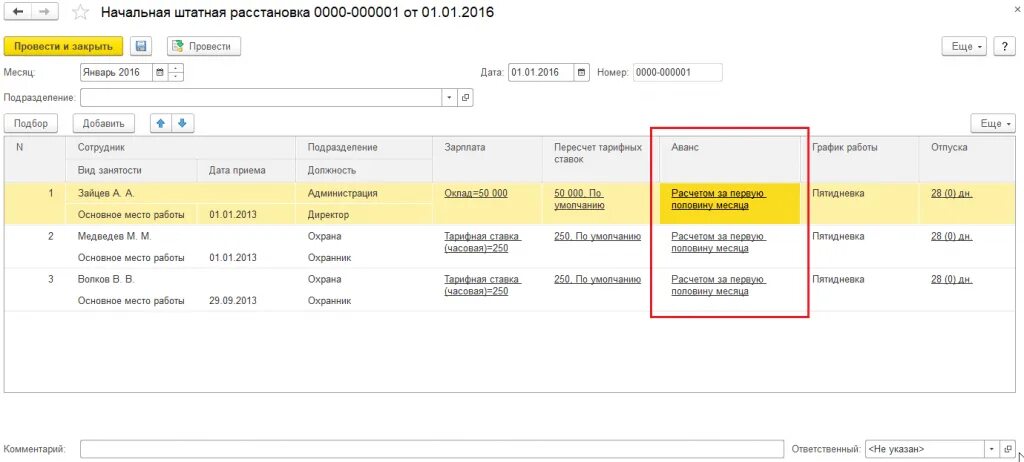This screenshot has width=1024, height=462.
Task: Open the Оклад=50 000 salary link
Action: (x=475, y=193)
